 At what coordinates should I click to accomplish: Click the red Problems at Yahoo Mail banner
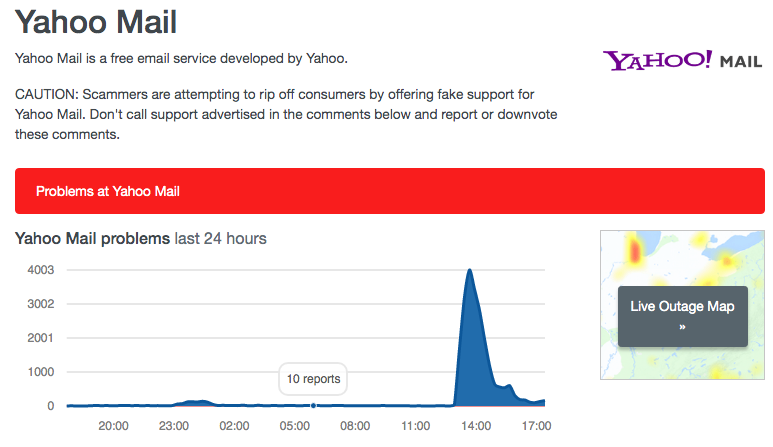pos(390,191)
